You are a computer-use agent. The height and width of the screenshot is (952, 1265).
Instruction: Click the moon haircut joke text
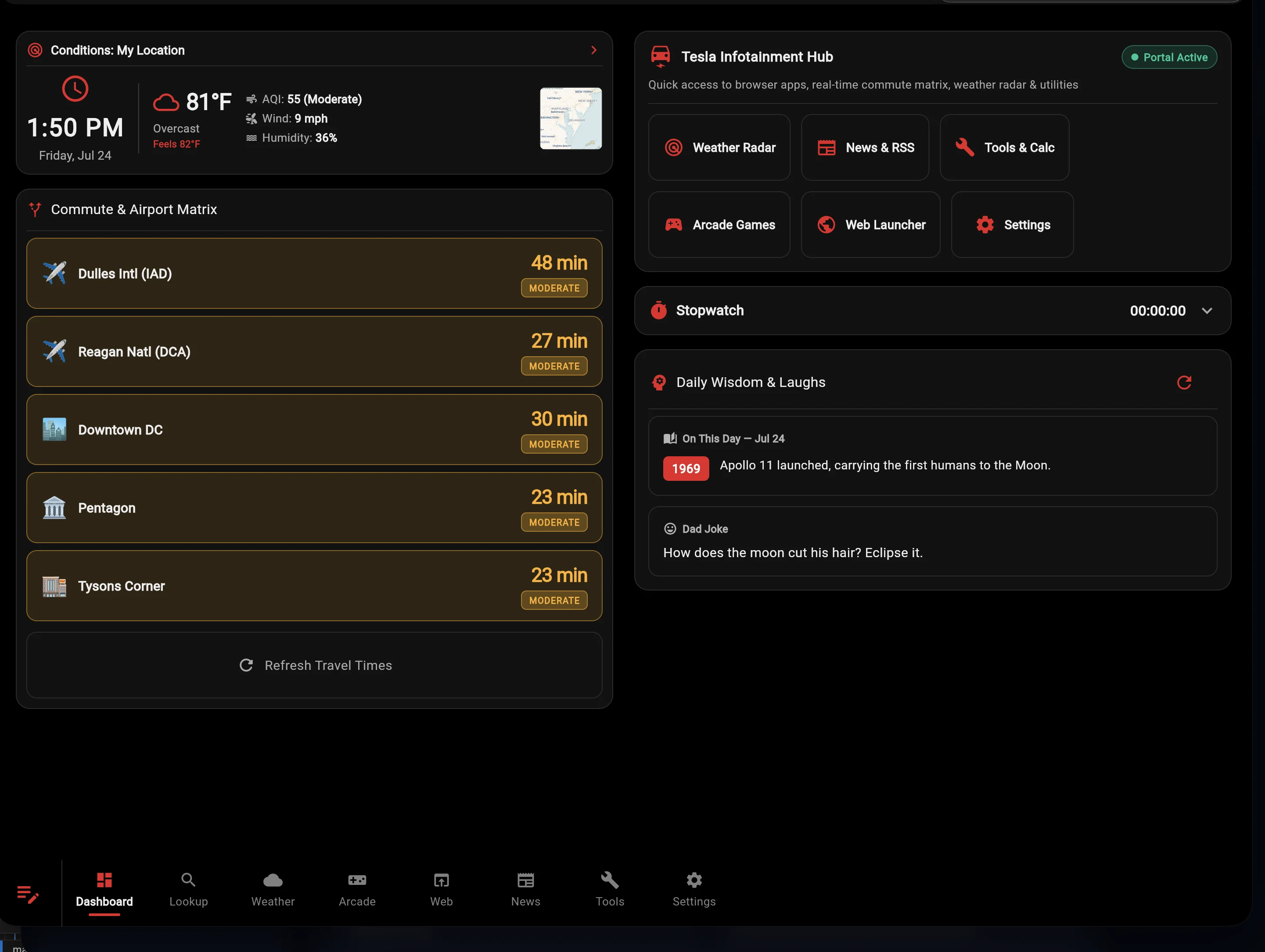tap(793, 553)
